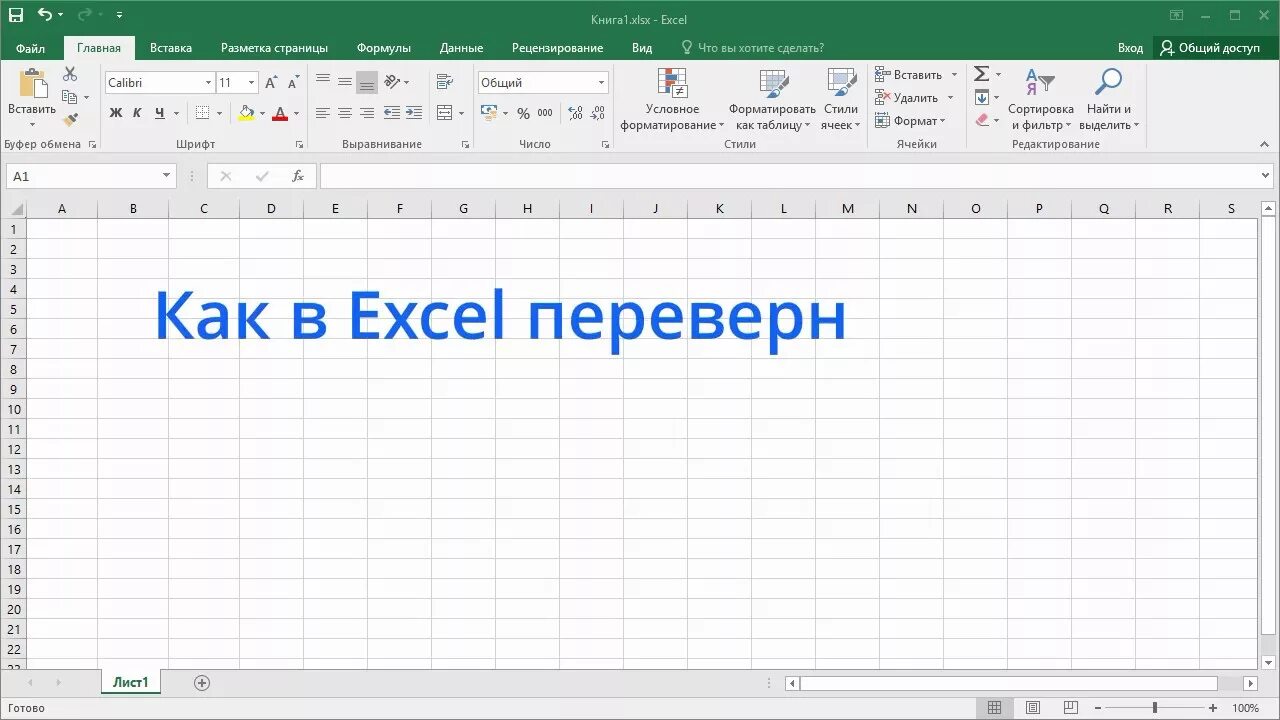Switch to the Вставка tab

tap(171, 48)
